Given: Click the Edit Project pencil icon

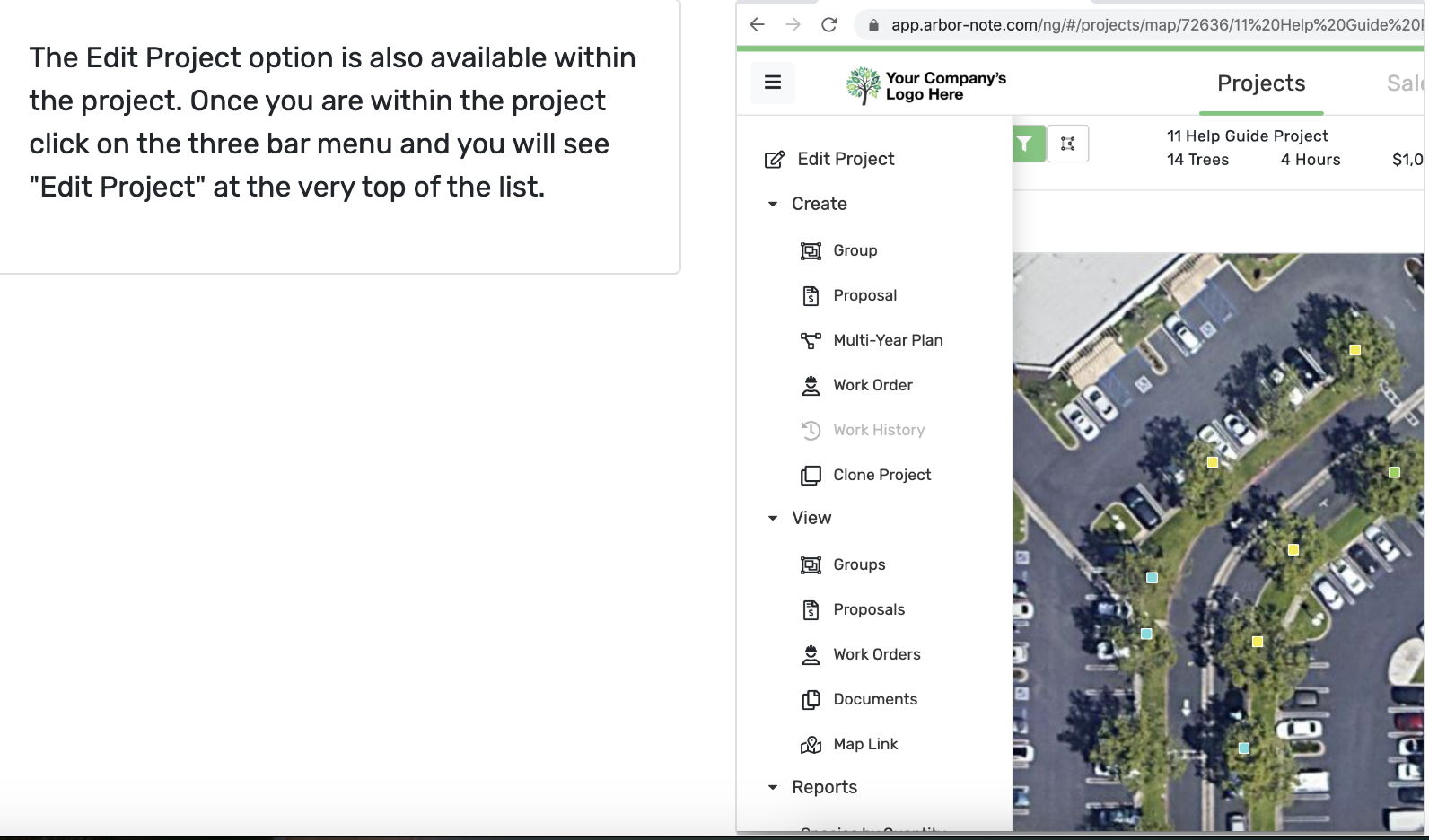Looking at the screenshot, I should point(774,160).
